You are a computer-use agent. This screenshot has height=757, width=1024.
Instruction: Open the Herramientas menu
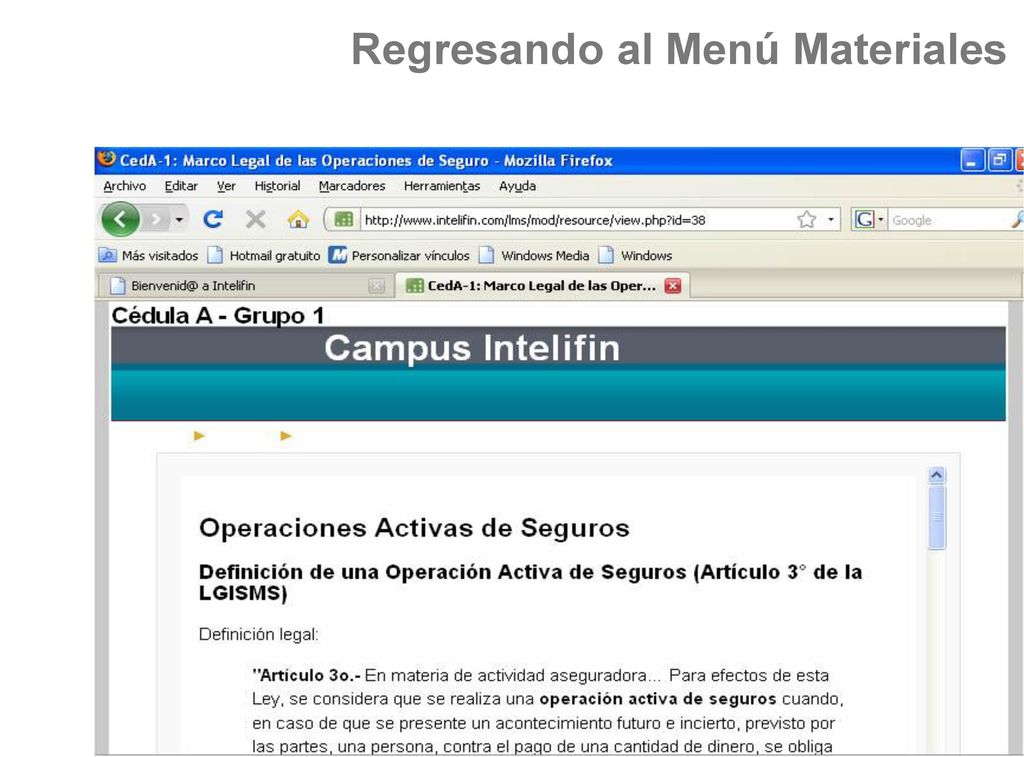tap(442, 186)
